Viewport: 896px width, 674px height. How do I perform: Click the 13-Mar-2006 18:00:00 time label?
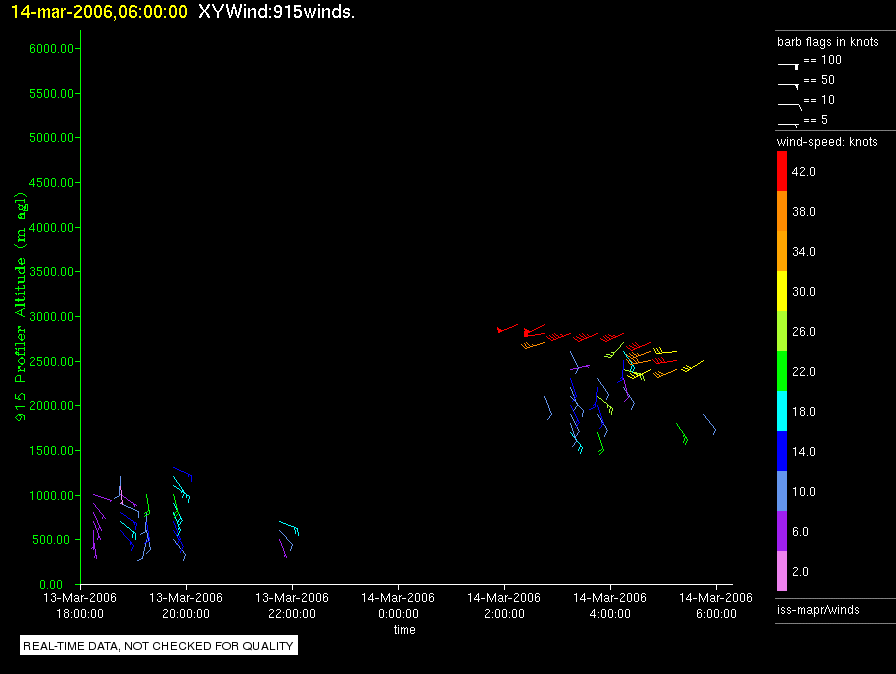coord(80,605)
